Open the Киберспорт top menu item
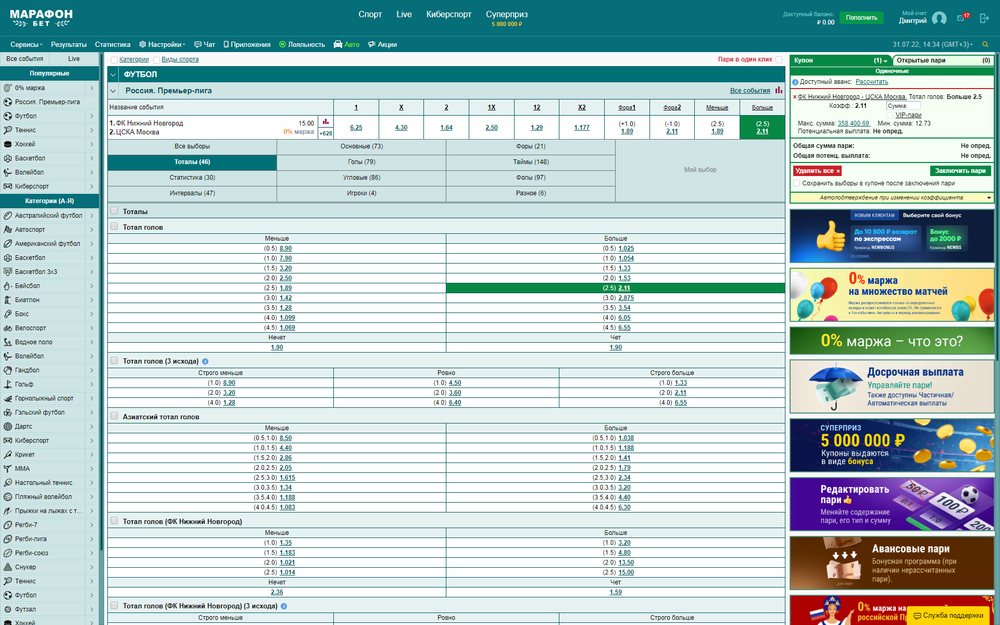The image size is (1000, 625). point(449,15)
